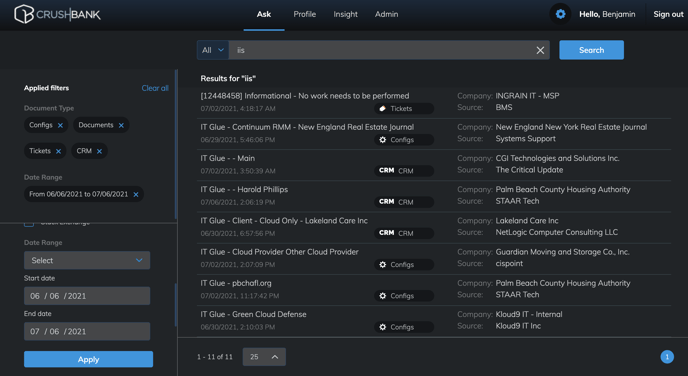Open the 25 results-per-page dropdown
Screen dimensions: 688x376
coord(264,357)
